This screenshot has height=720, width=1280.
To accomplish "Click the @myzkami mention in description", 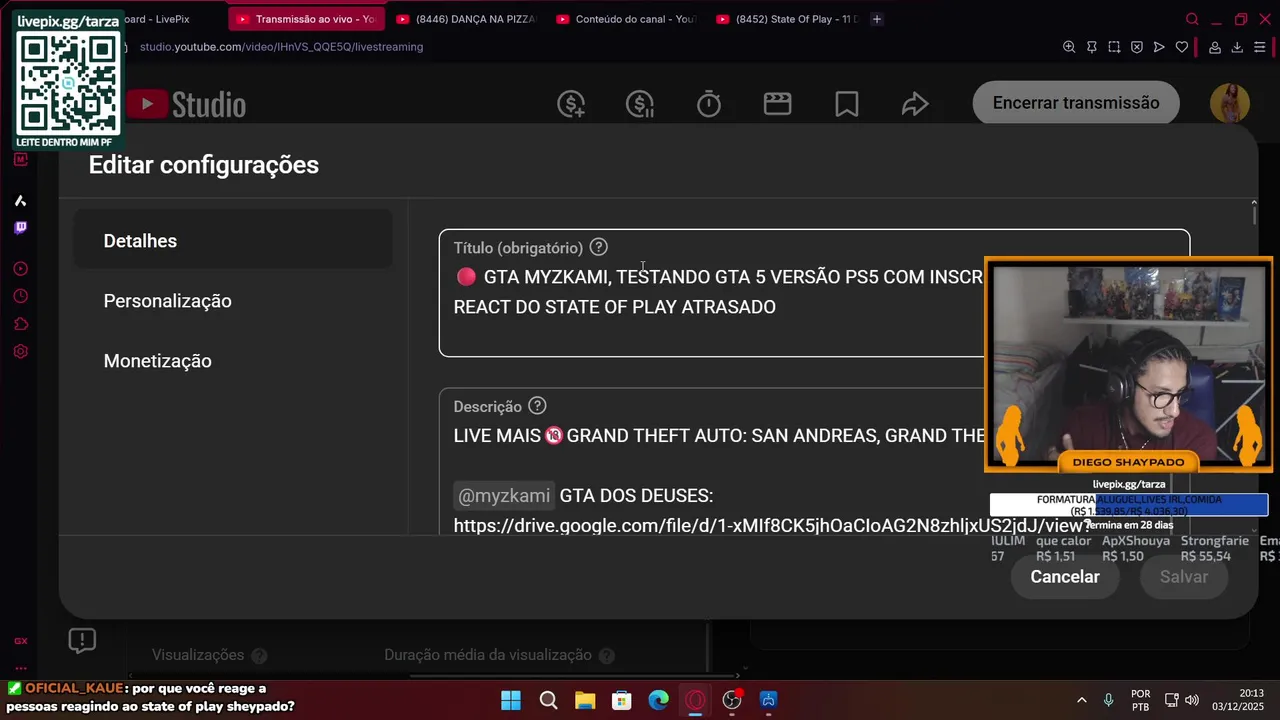I will [x=504, y=496].
